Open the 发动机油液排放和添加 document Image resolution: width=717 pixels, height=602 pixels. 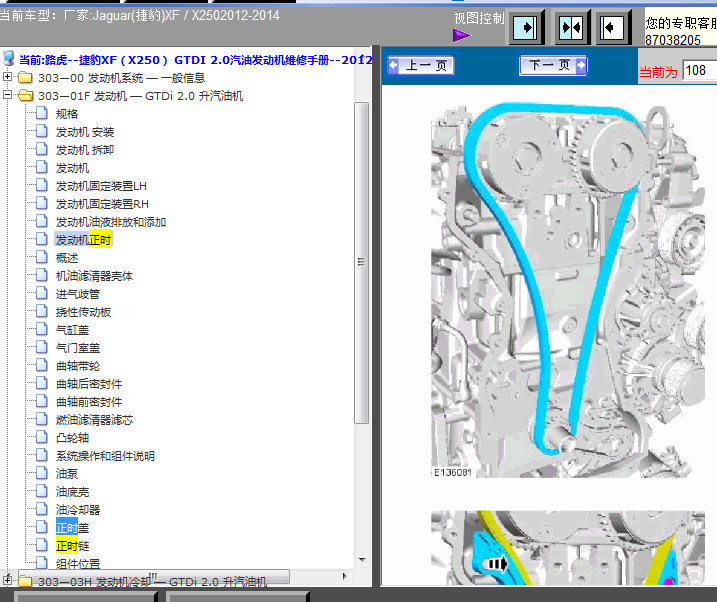click(x=111, y=222)
